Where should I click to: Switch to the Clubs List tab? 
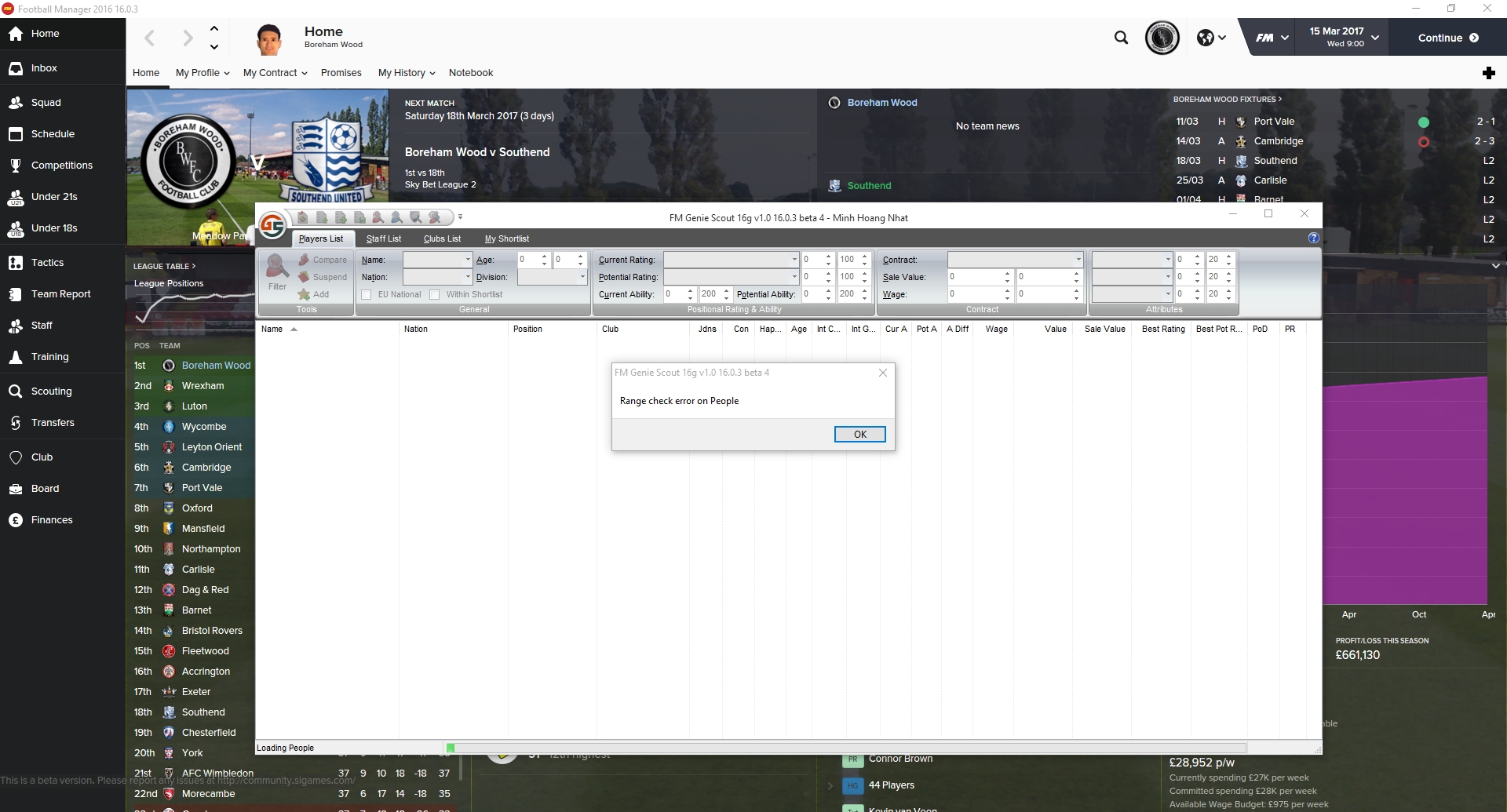pos(442,239)
